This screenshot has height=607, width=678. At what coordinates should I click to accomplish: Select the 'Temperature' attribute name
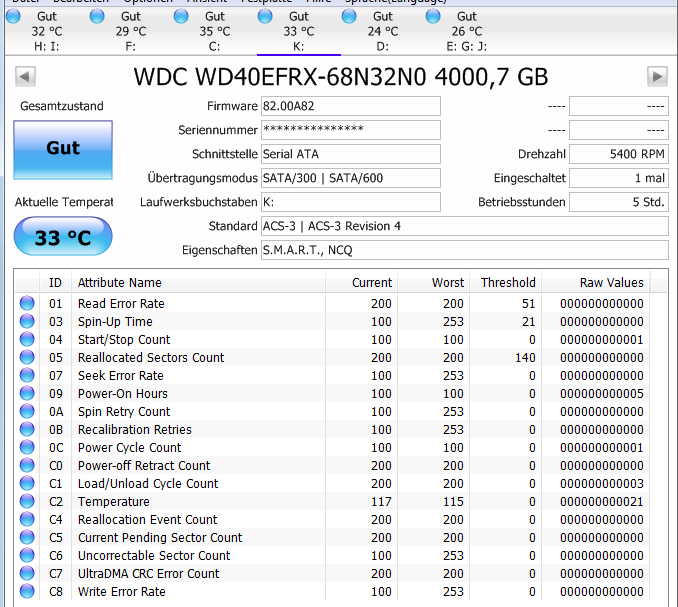pos(114,502)
